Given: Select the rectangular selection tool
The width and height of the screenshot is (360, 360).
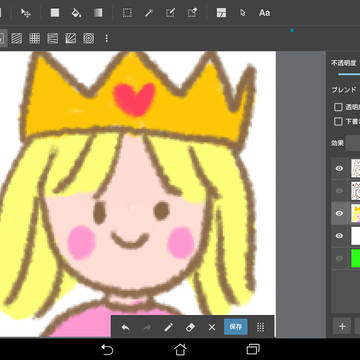Looking at the screenshot, I should pos(127,13).
